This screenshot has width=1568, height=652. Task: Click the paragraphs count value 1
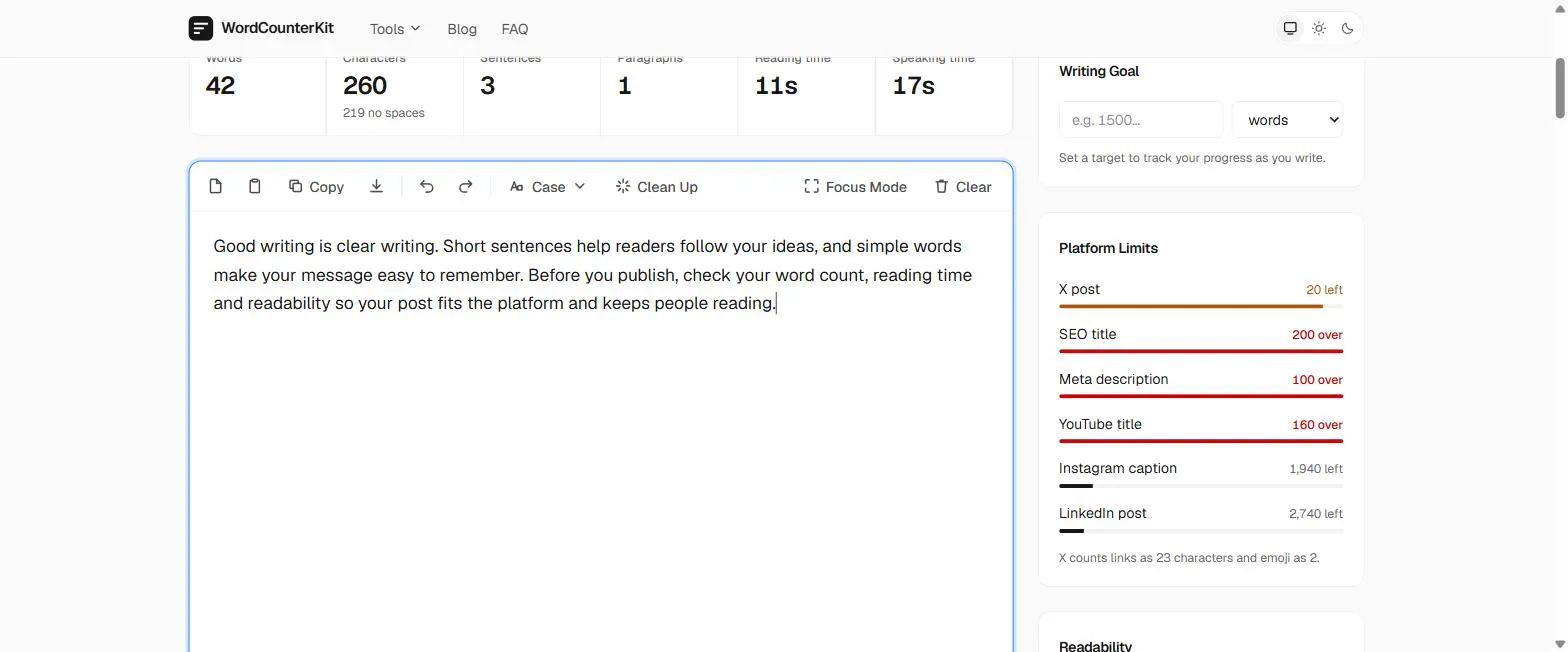tap(624, 86)
